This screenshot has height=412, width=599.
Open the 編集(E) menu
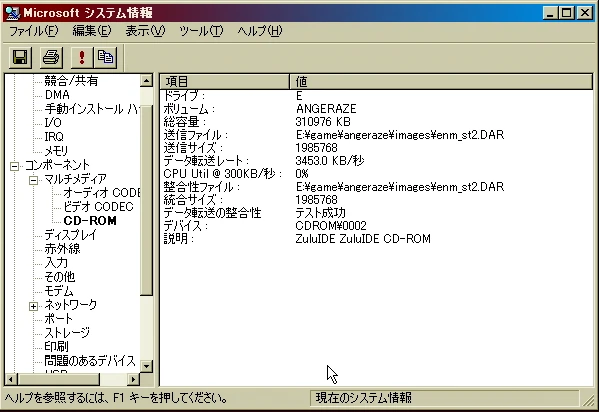[92, 31]
